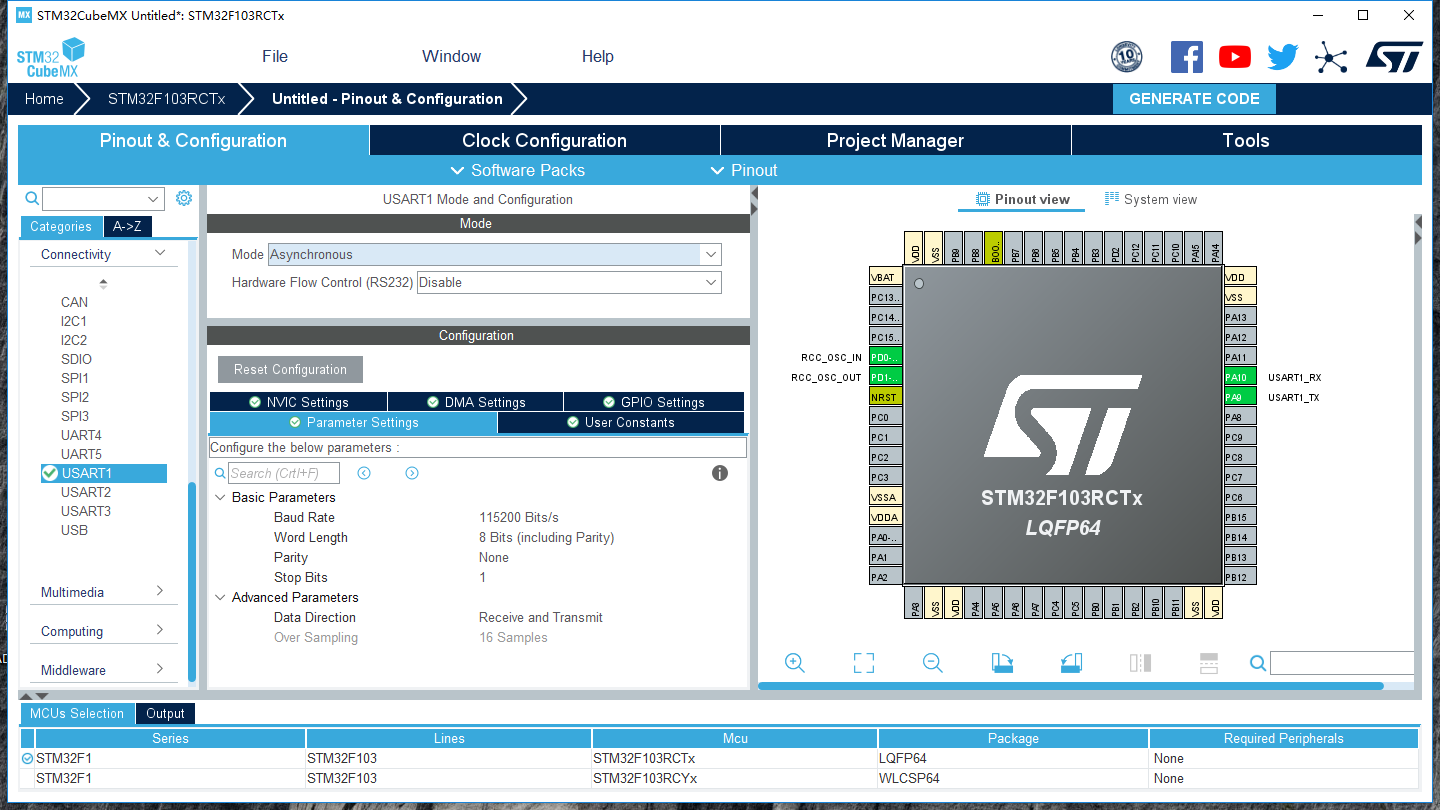This screenshot has height=810, width=1440.
Task: Expand the Computing category
Action: pos(160,631)
